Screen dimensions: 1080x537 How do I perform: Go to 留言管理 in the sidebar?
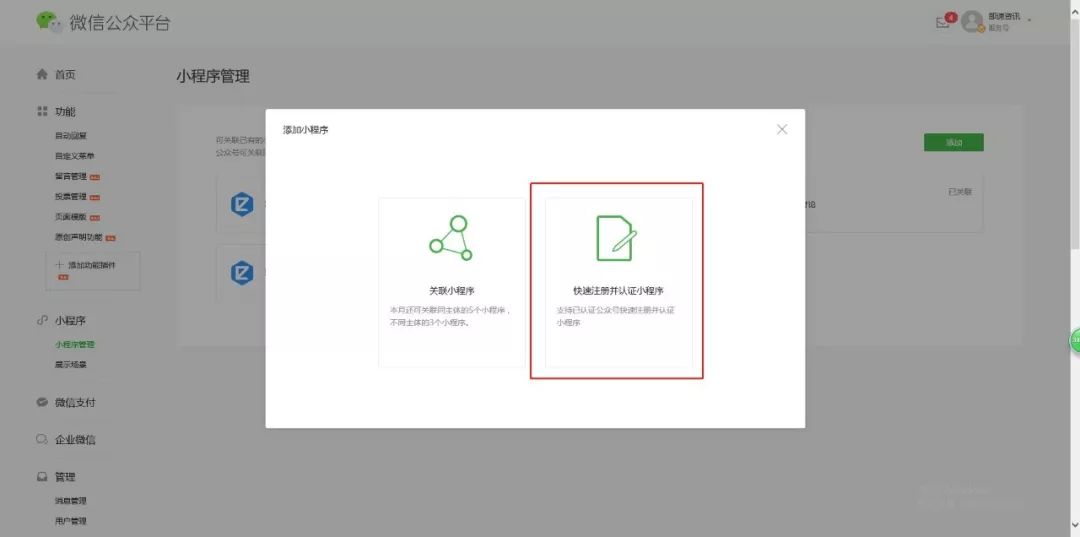point(71,177)
